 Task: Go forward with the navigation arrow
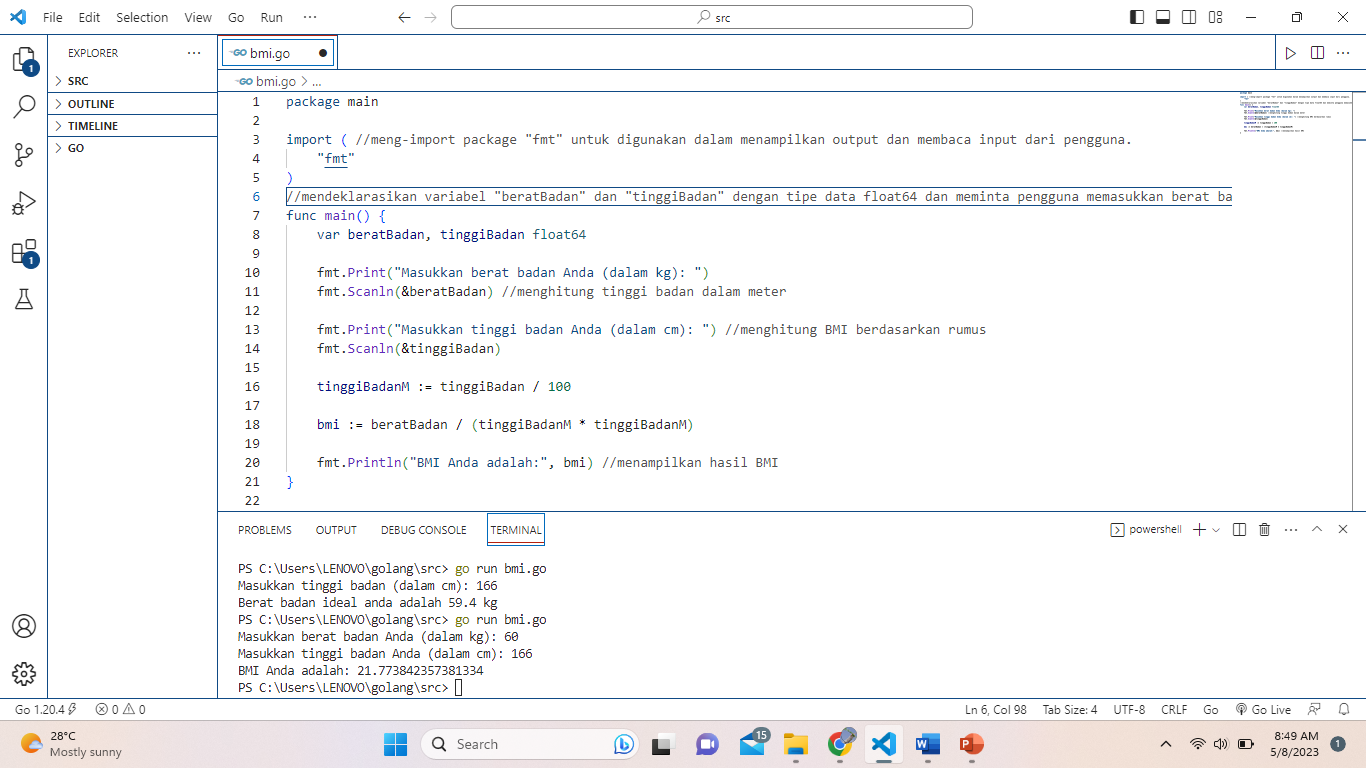(x=431, y=17)
